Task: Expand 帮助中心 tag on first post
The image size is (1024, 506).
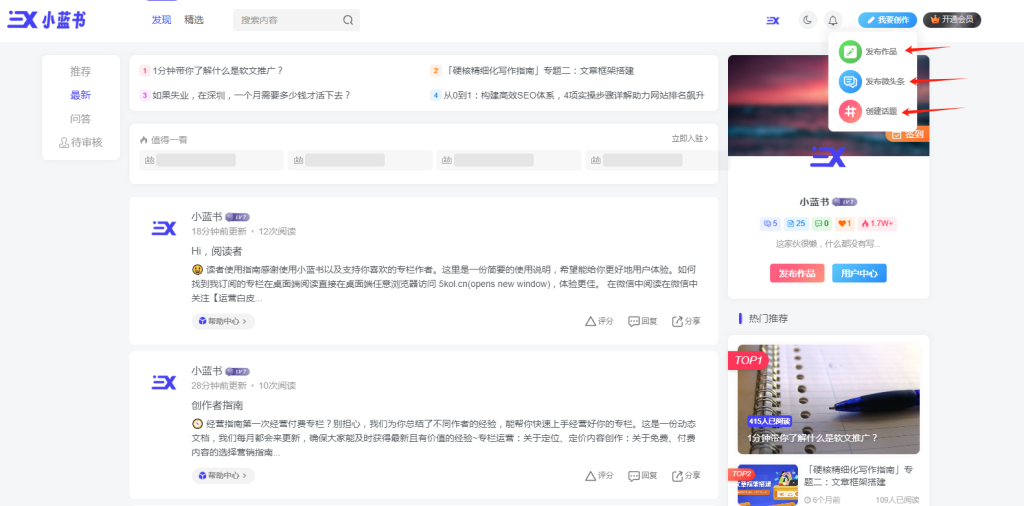Action: tap(223, 321)
